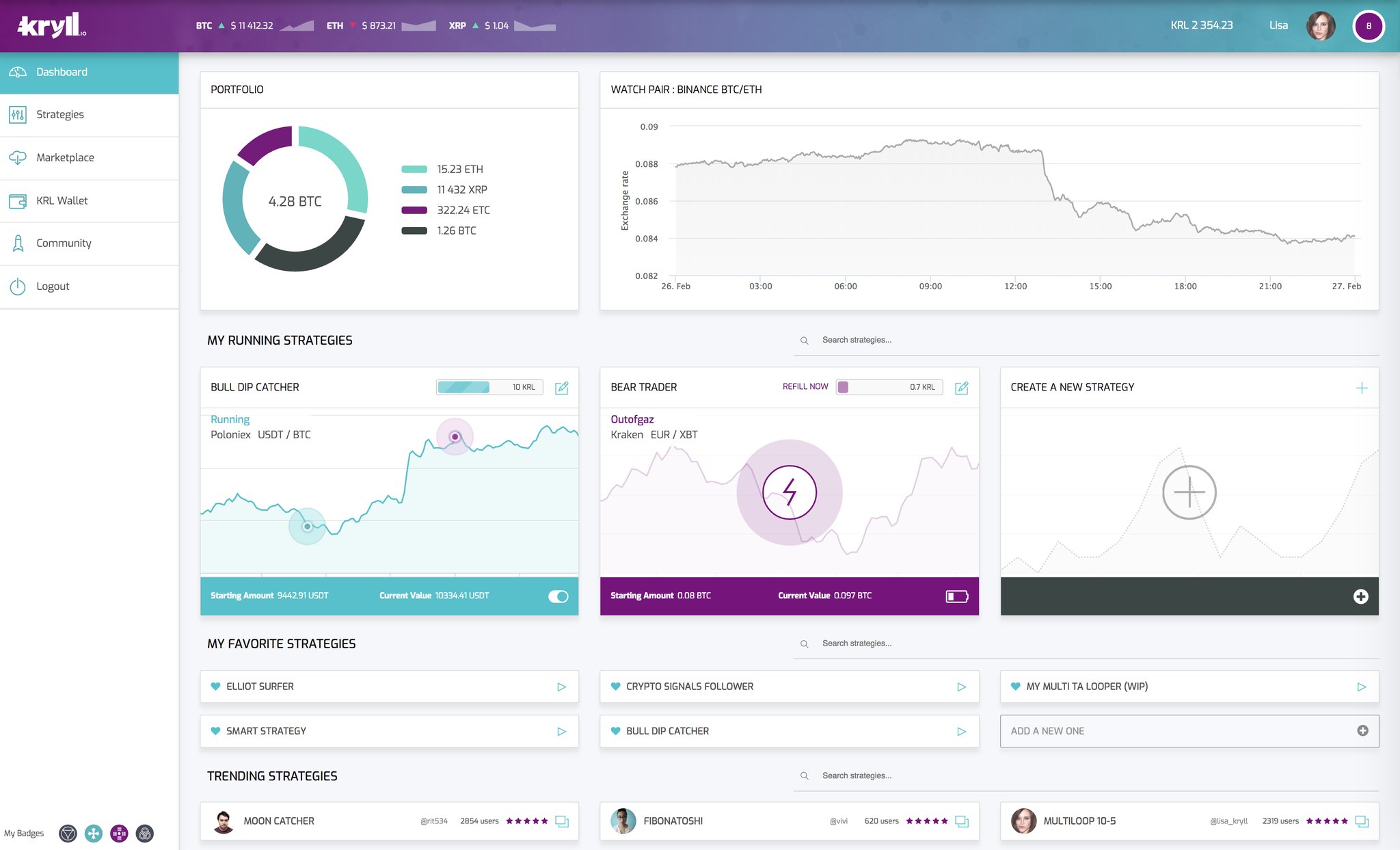Click Refill Now on Bear Trader
Screen dimensions: 1400x850
(805, 386)
